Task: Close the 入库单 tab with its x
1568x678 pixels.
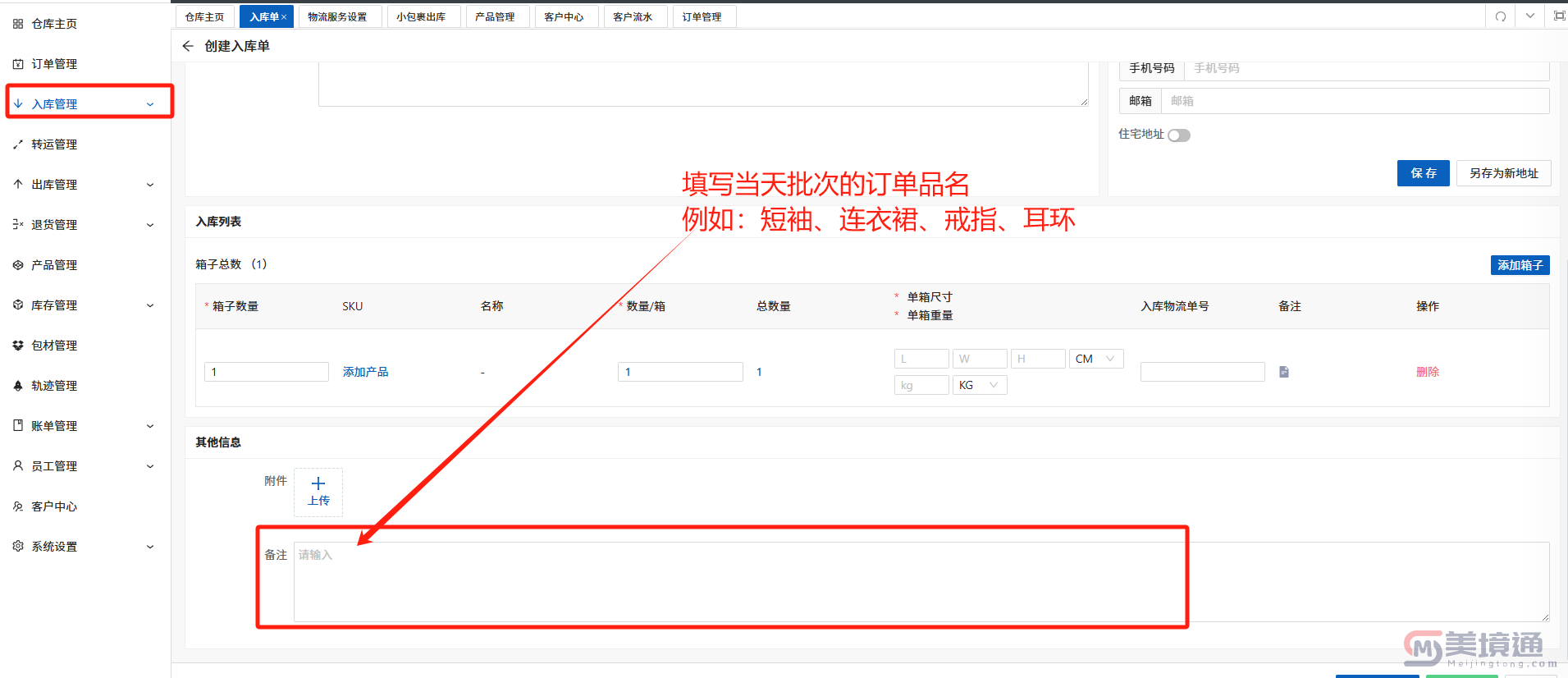Action: click(x=284, y=17)
